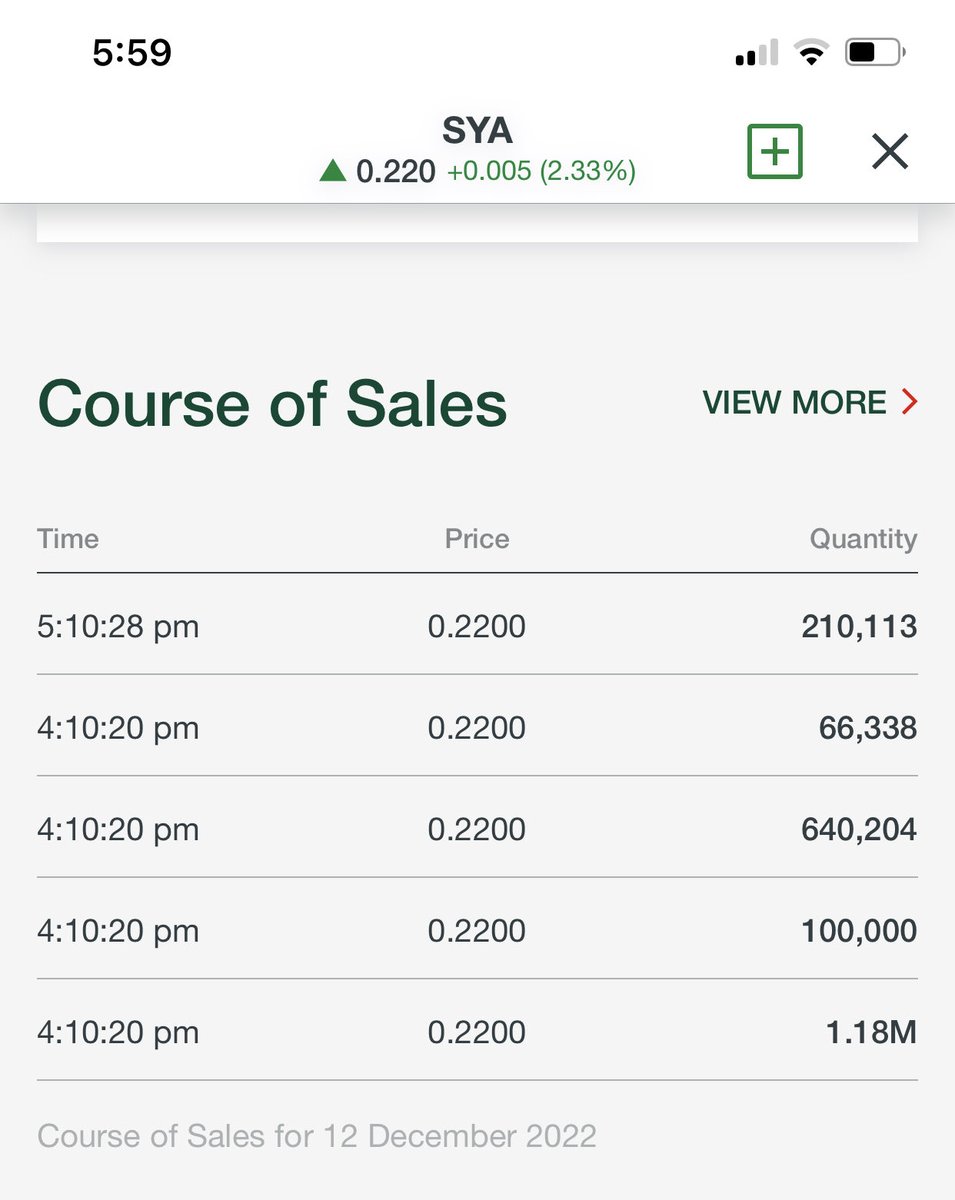
Task: Tap the green triangle price-up indicator
Action: (333, 171)
